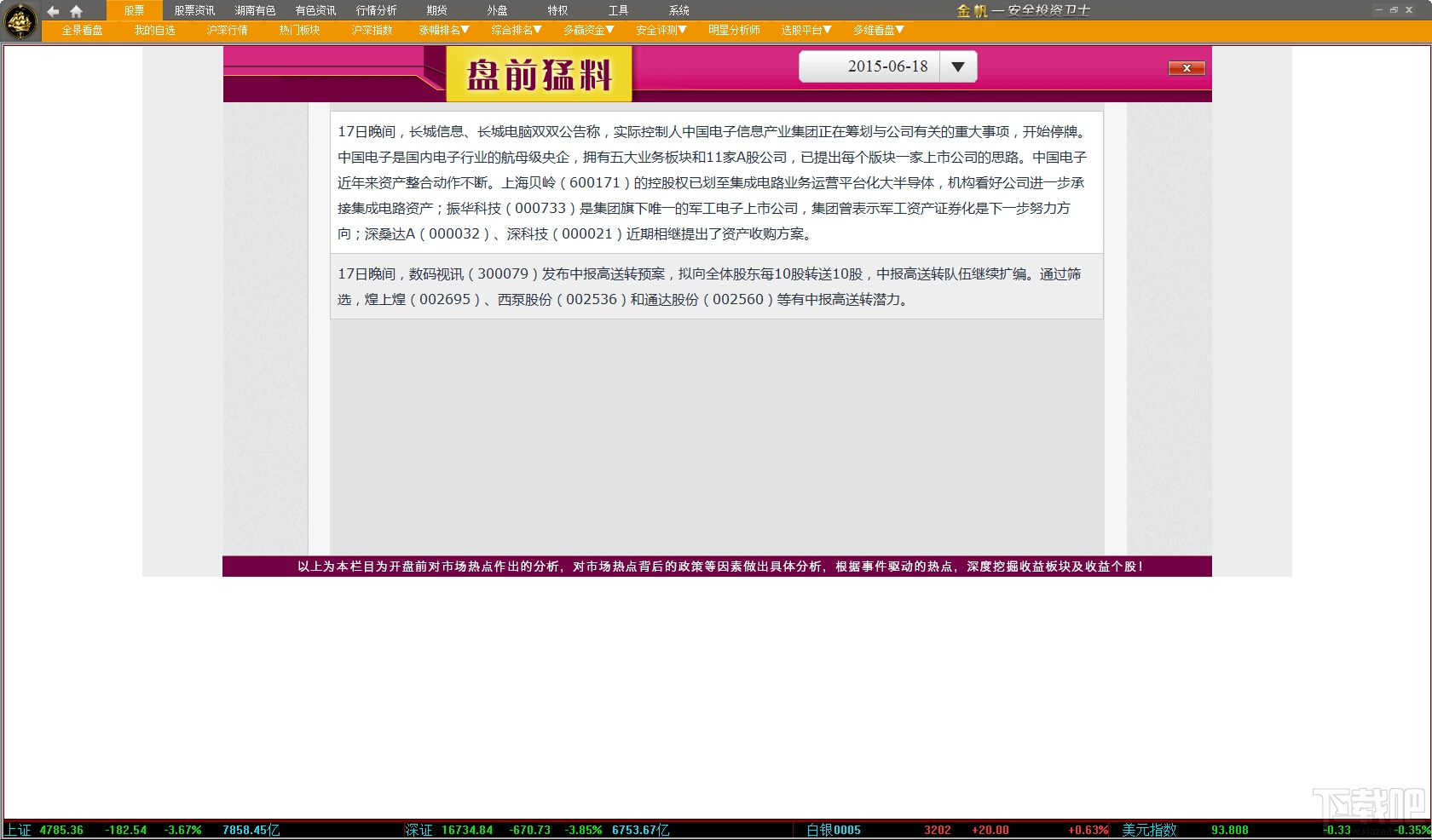Expand the 多赢资金 dropdown
Viewport: 1432px width, 840px height.
[x=589, y=30]
